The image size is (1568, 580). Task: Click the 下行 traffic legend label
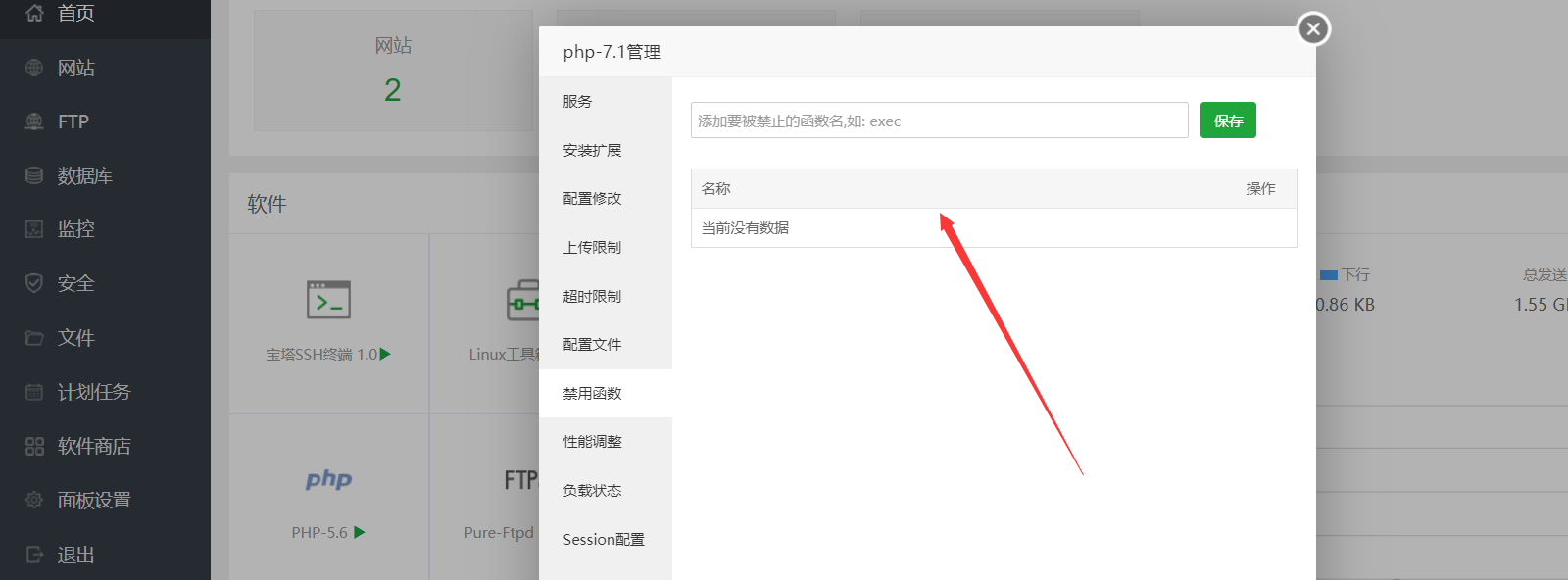click(x=1355, y=274)
